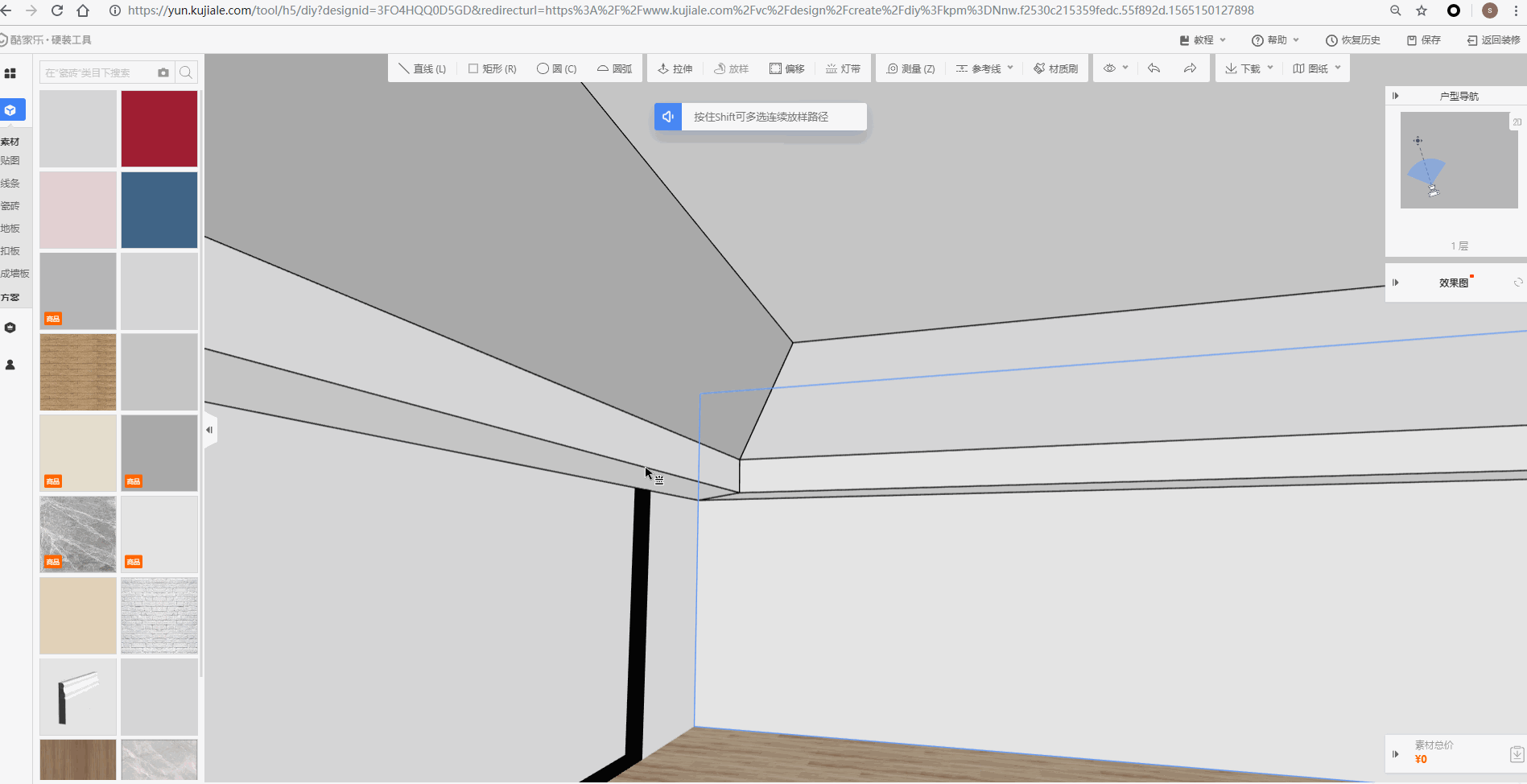
Task: Open the 瓷砖 tile category
Action: pyautogui.click(x=10, y=206)
